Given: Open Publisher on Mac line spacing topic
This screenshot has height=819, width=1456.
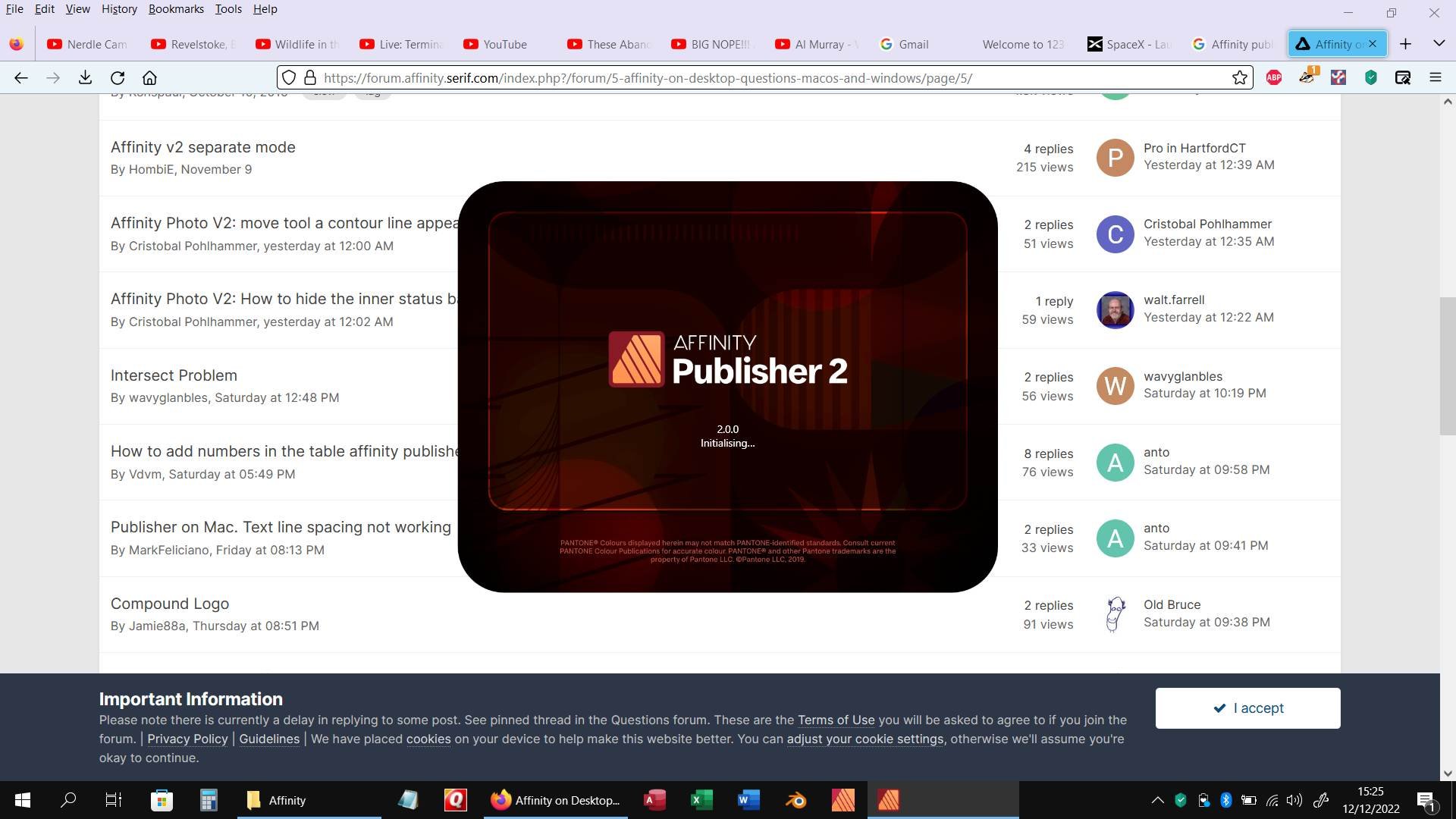Looking at the screenshot, I should [281, 527].
